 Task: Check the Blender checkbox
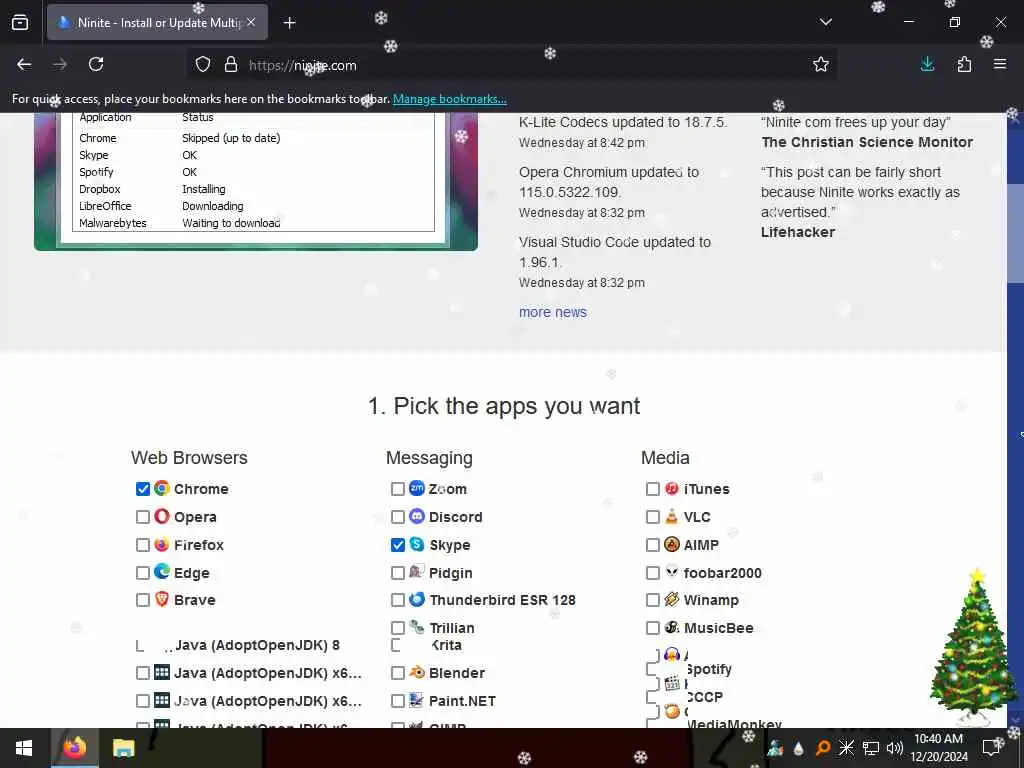pos(397,673)
